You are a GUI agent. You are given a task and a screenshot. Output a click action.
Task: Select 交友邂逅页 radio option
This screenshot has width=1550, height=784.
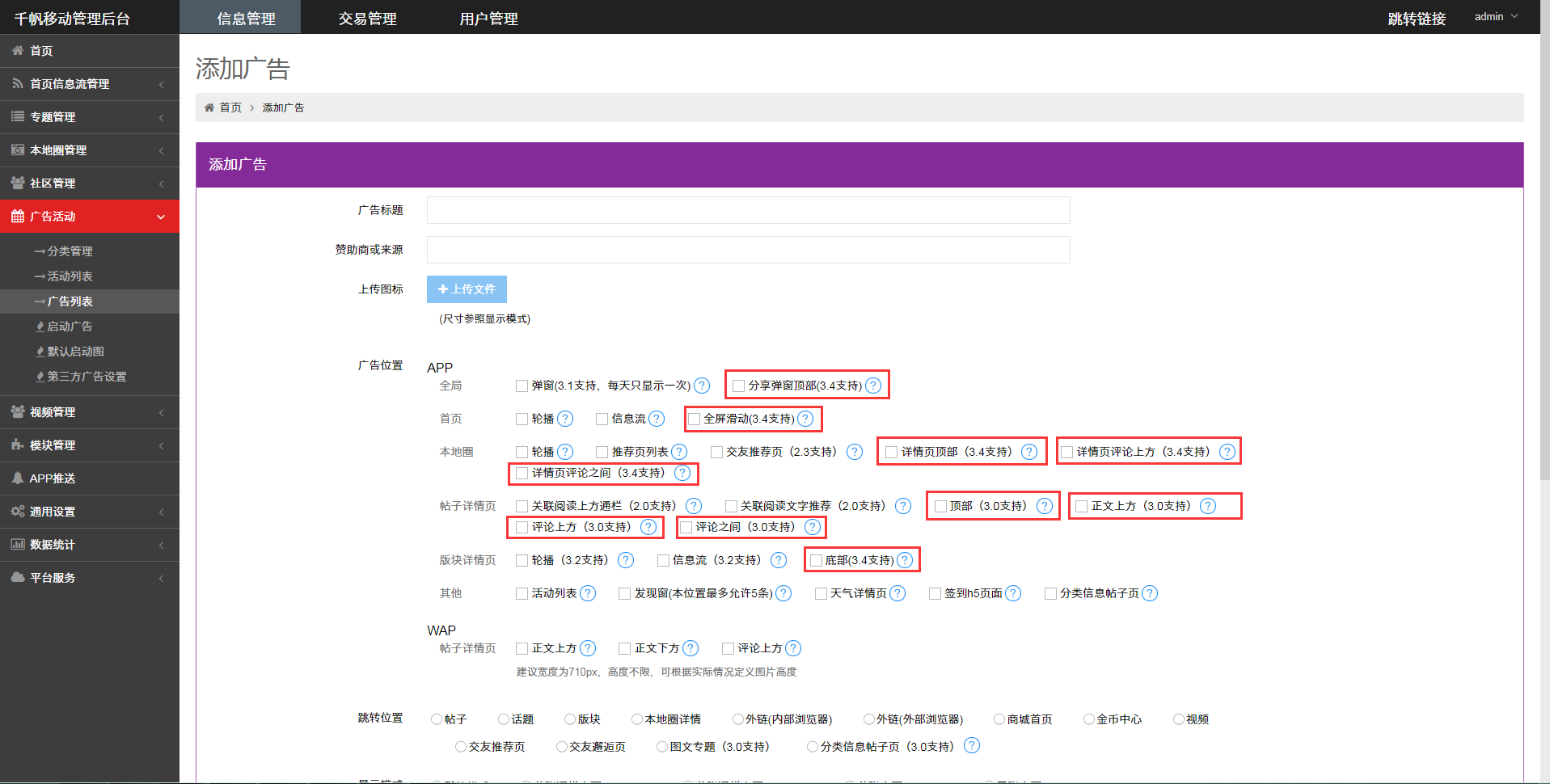(562, 747)
